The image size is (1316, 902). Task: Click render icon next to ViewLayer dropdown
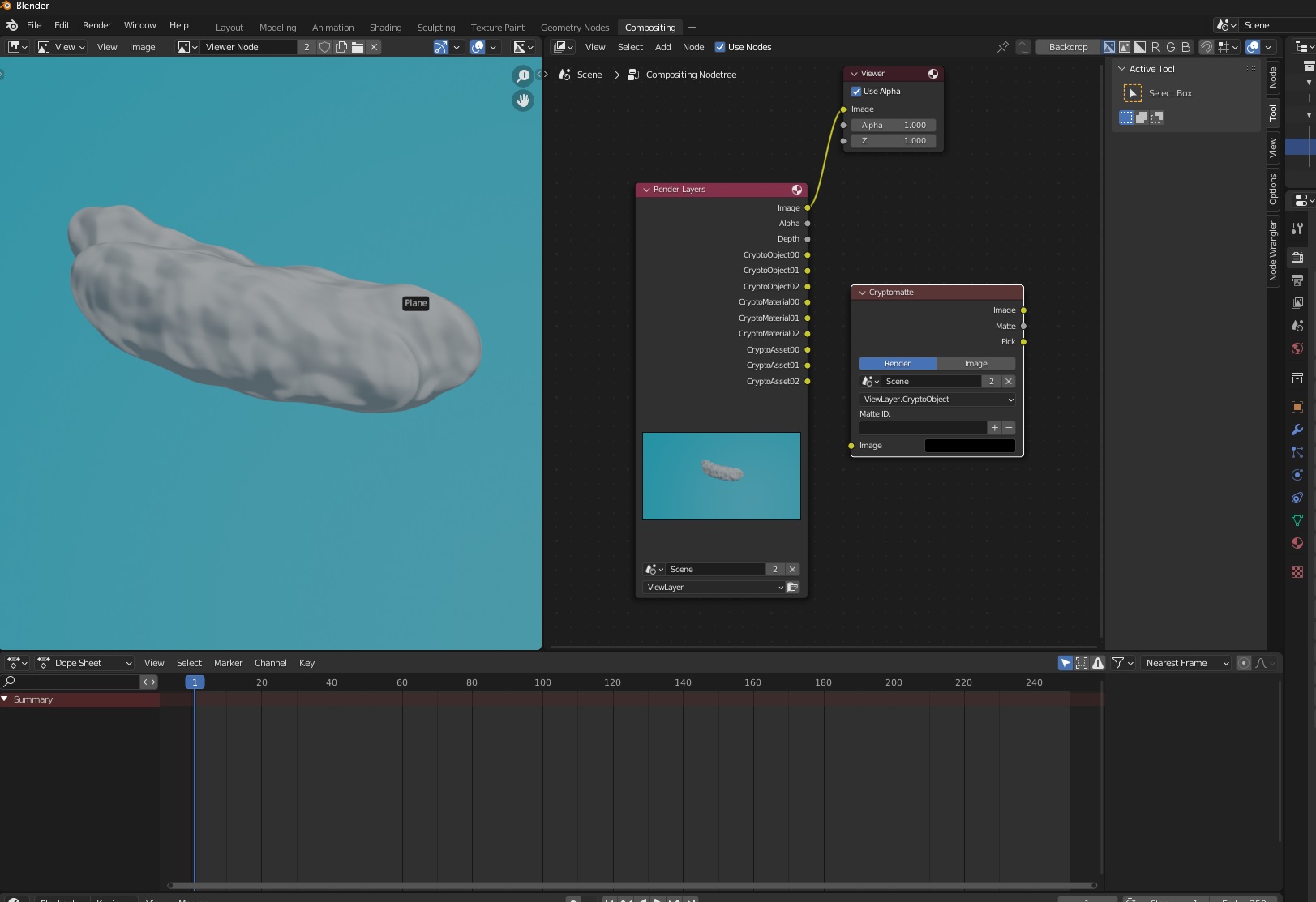(793, 588)
